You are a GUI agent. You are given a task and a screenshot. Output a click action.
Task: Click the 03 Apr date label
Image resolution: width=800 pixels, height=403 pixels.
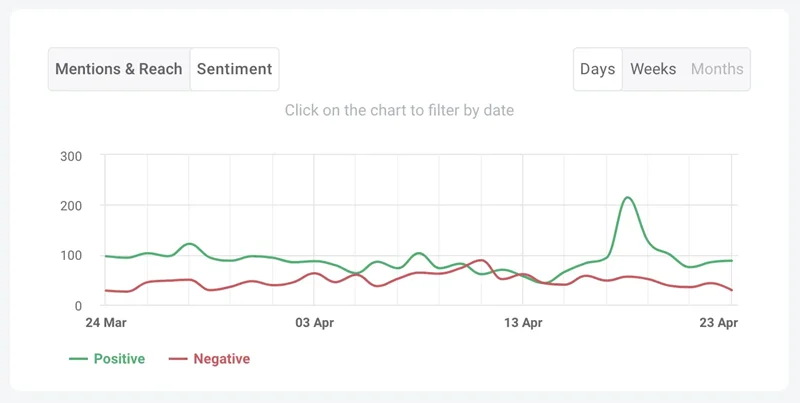[x=315, y=323]
